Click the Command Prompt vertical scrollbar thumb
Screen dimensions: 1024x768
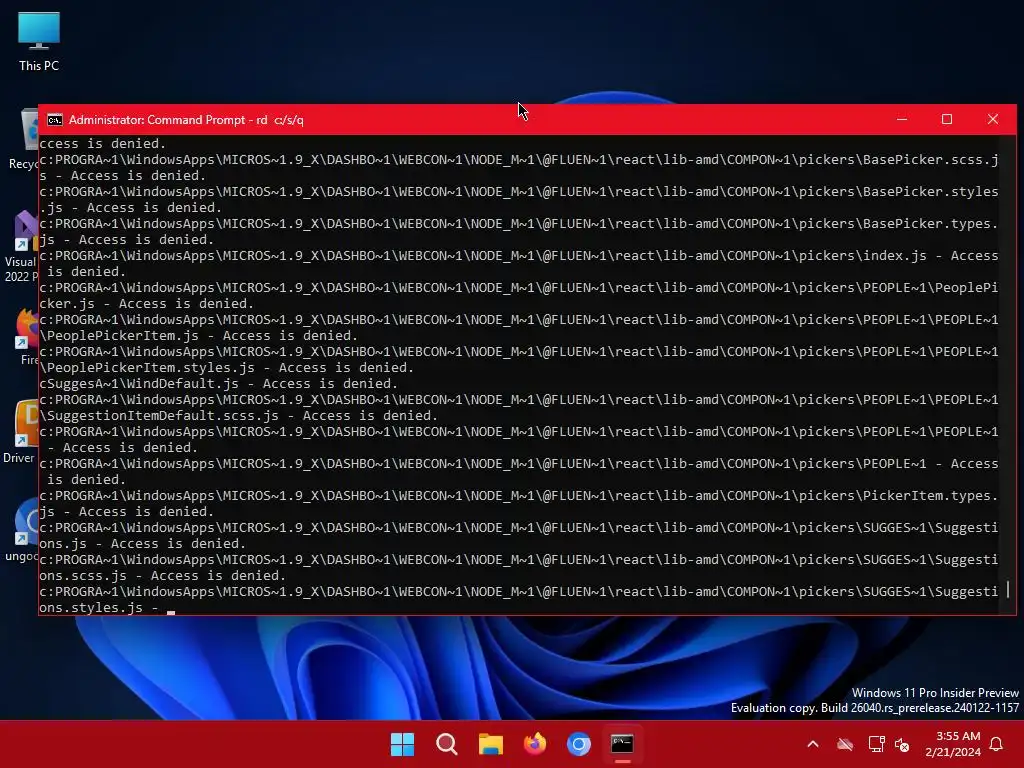1008,589
